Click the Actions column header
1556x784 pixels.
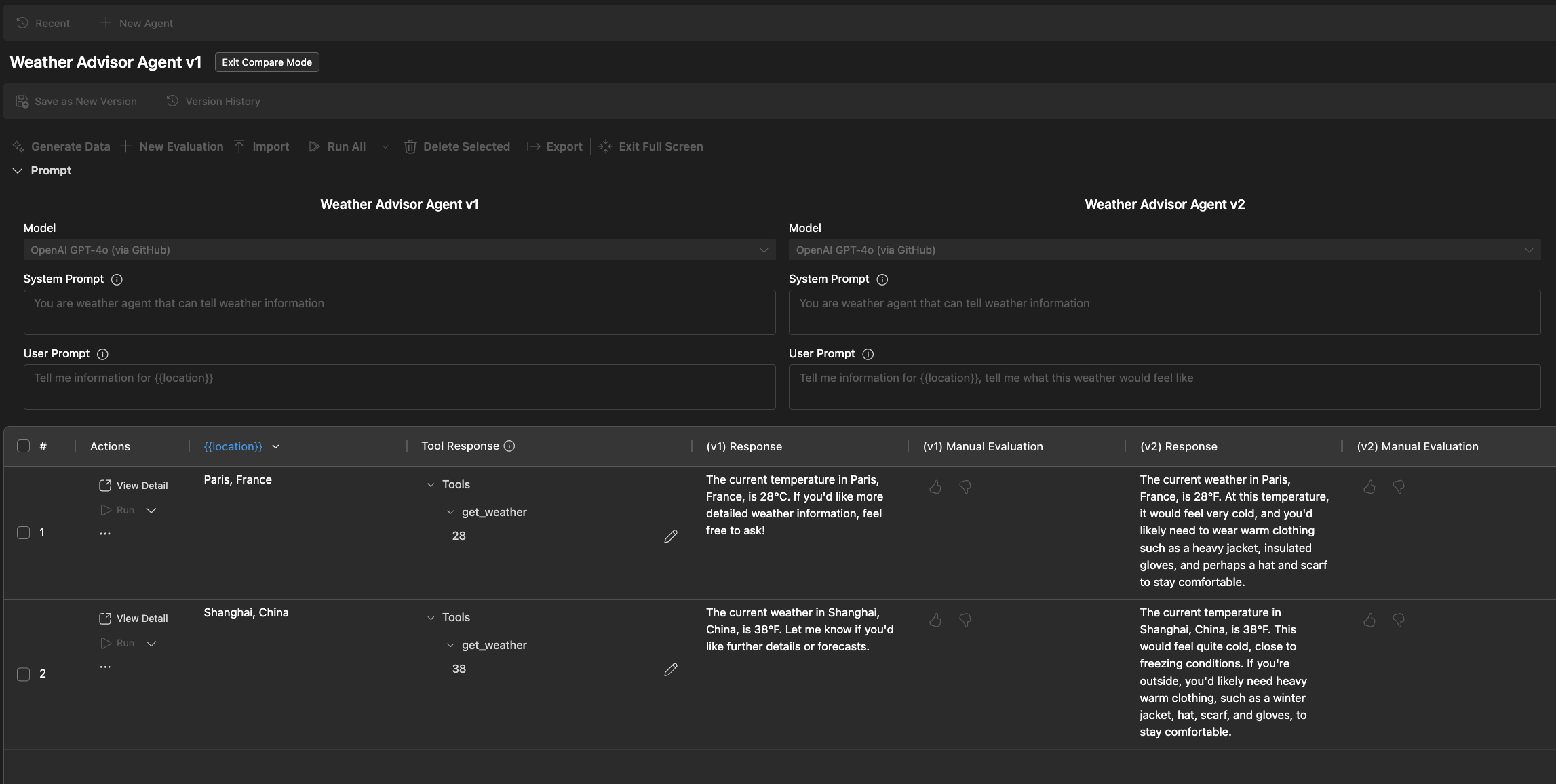click(110, 446)
